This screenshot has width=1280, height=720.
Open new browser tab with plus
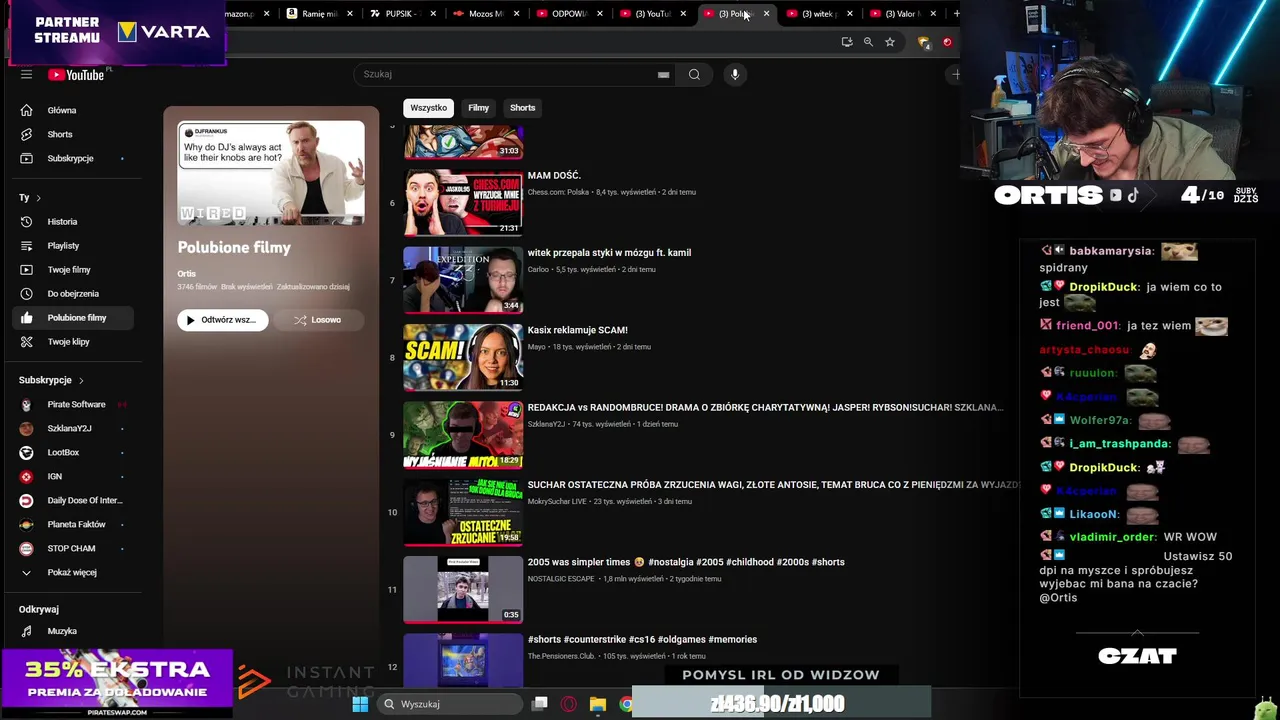pyautogui.click(x=956, y=13)
